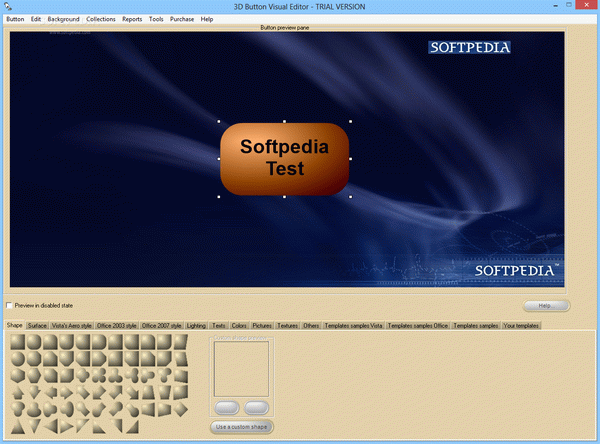The height and width of the screenshot is (444, 600).
Task: Click the application icon in title bar
Action: [7, 6]
